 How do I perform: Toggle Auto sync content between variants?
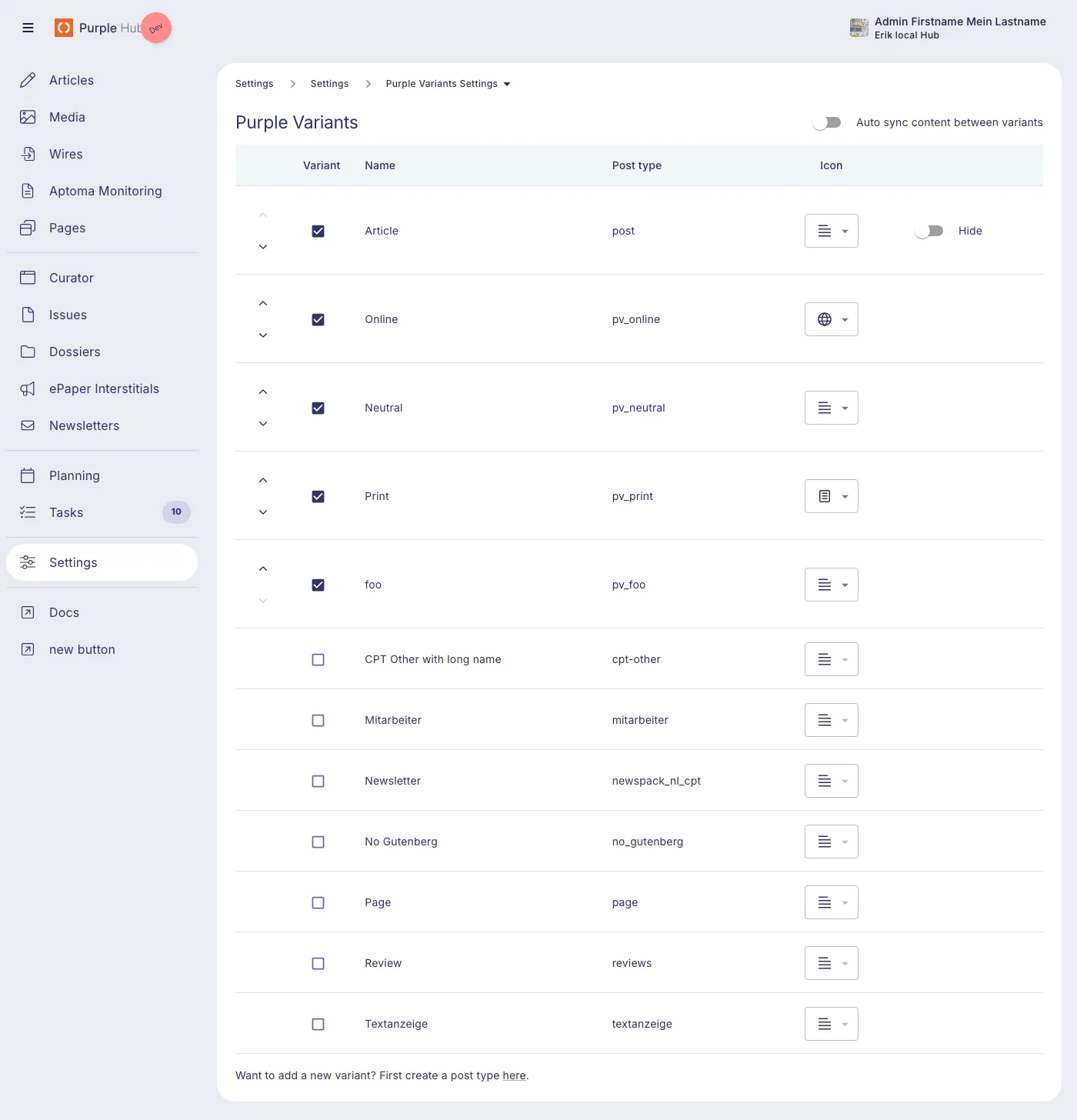click(x=827, y=122)
